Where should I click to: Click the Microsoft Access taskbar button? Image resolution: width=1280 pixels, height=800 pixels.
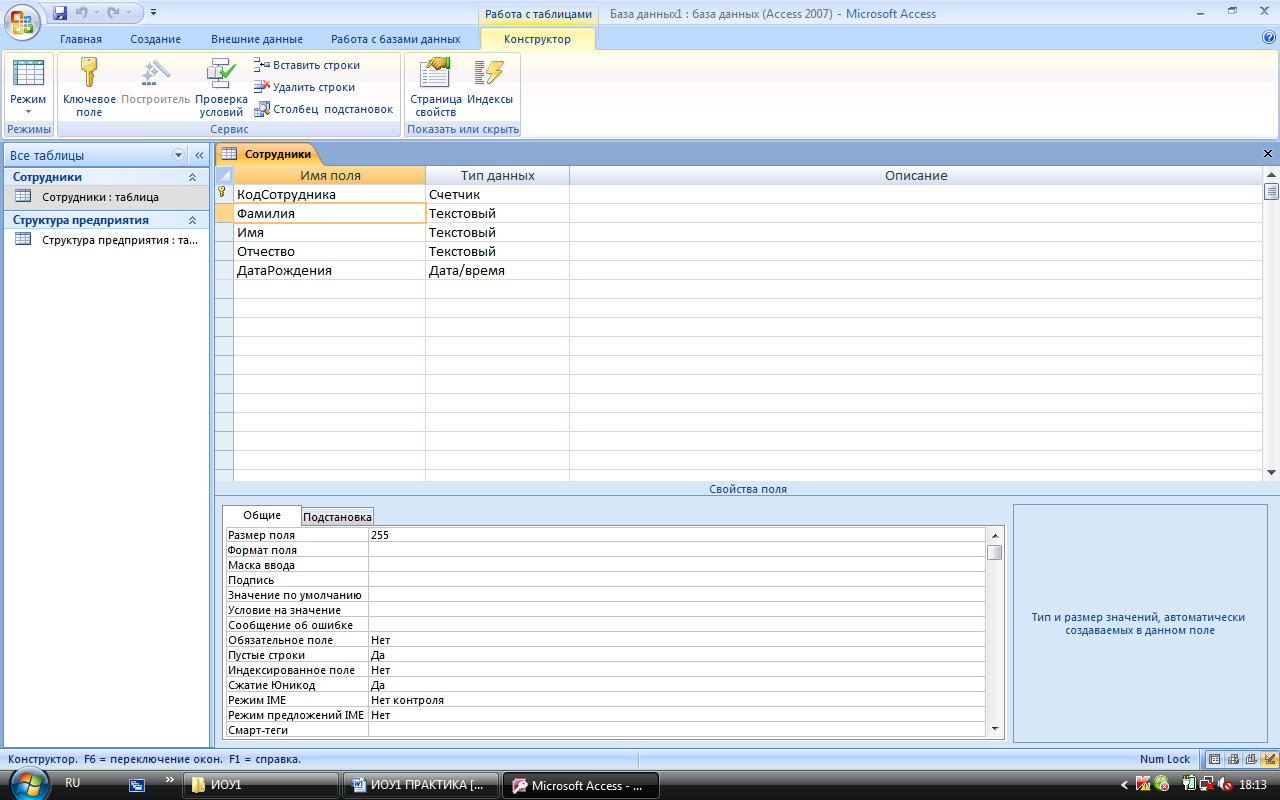pos(580,785)
